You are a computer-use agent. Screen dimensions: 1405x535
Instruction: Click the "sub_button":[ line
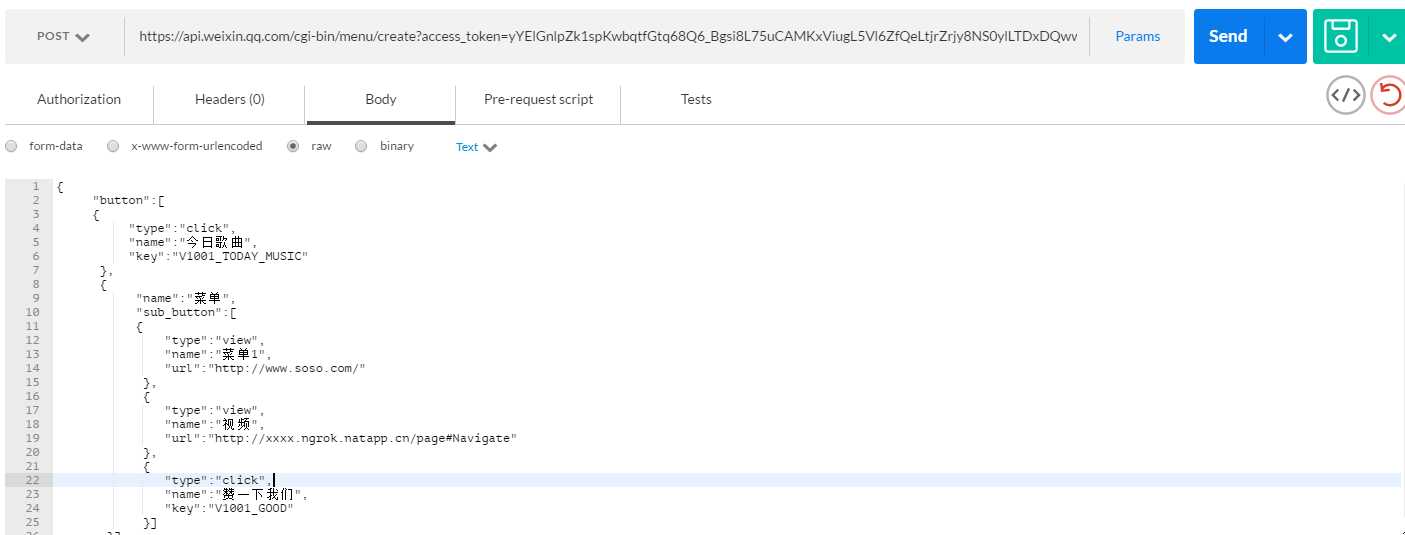[x=186, y=312]
